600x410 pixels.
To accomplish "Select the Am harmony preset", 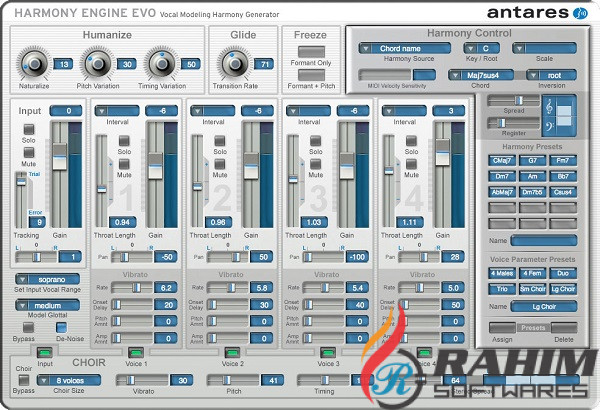I will pyautogui.click(x=532, y=176).
